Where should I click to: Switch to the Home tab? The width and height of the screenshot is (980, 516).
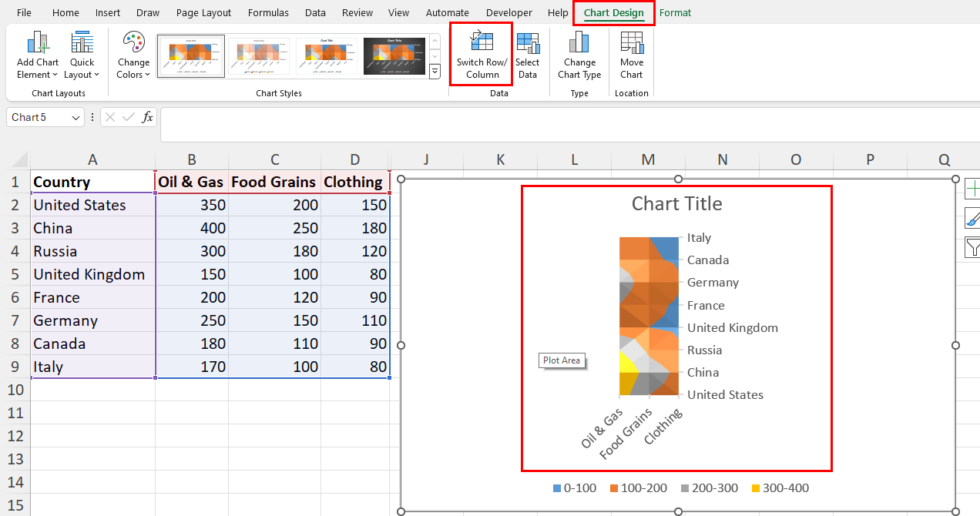coord(66,12)
